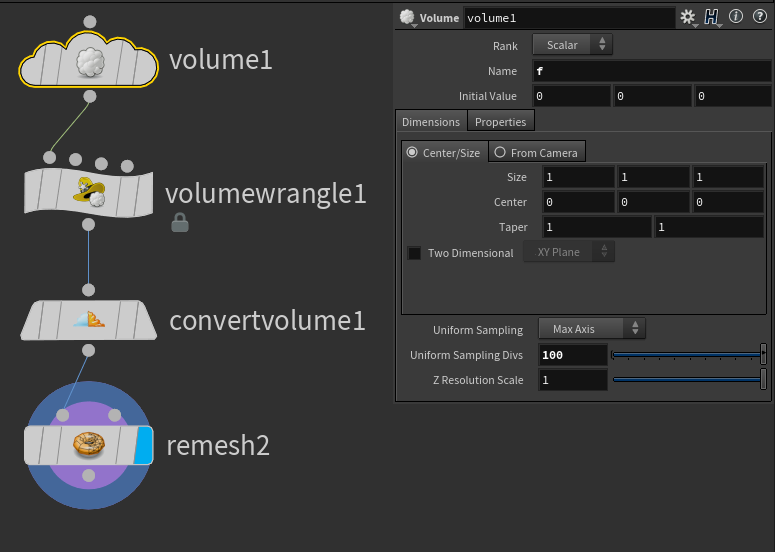Click the fourth input of volumewrangle1

pos(128,166)
